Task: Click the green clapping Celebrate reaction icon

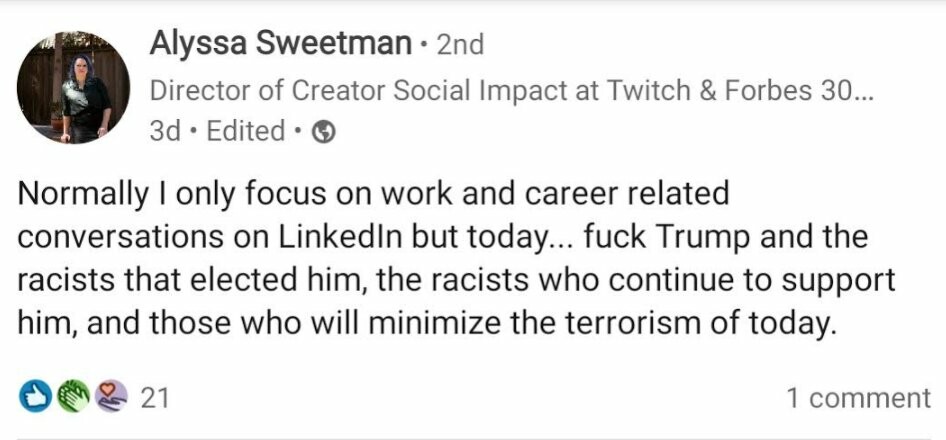Action: [72, 398]
